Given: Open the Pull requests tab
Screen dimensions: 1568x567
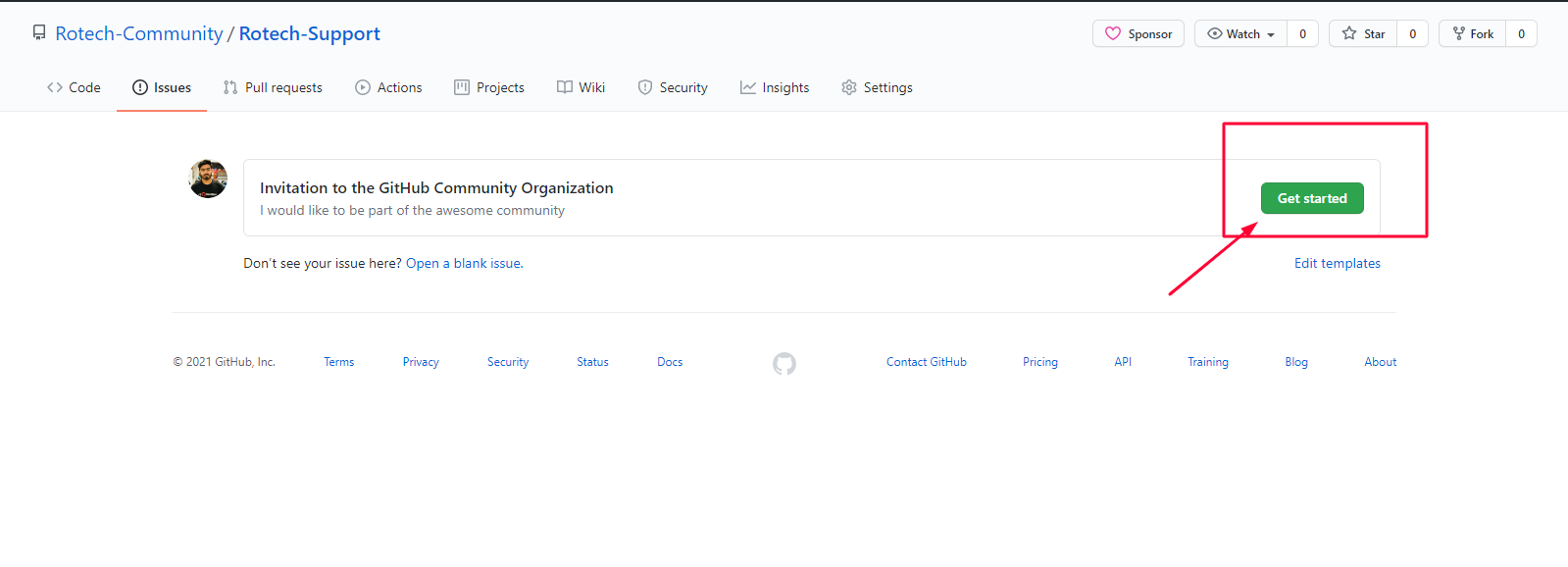Looking at the screenshot, I should 273,87.
